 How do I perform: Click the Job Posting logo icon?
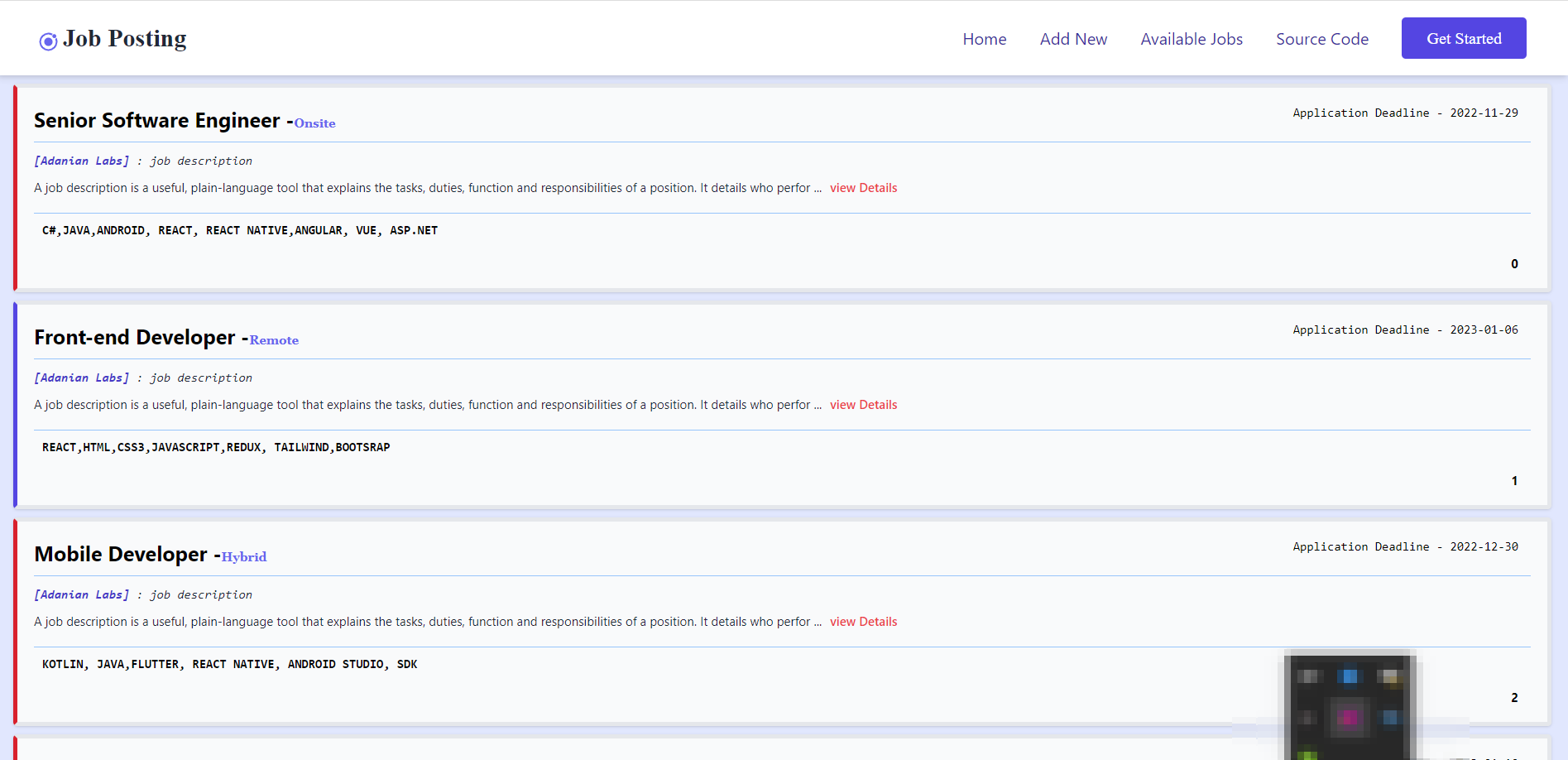click(x=48, y=41)
